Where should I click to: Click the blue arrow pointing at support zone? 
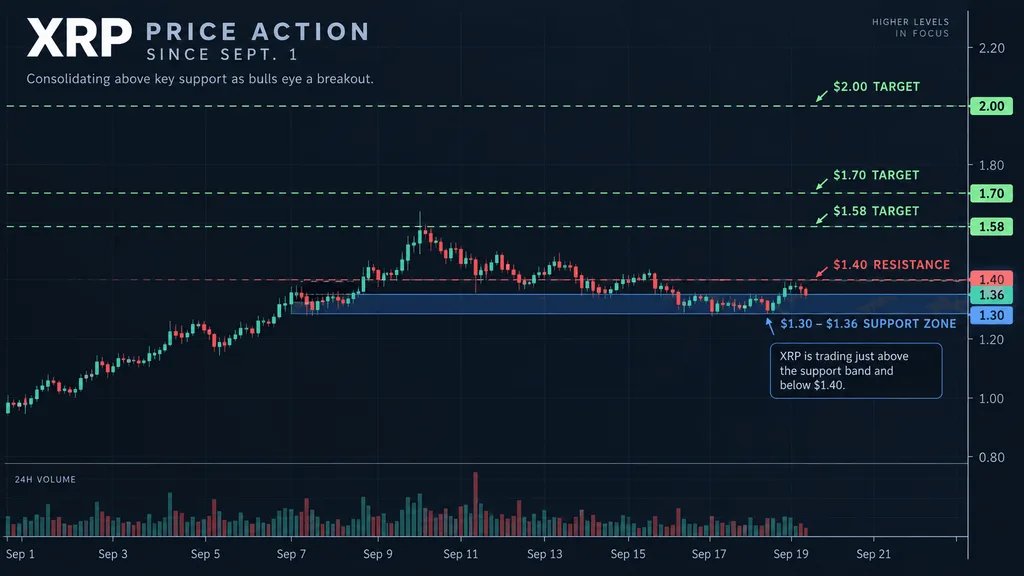click(770, 326)
